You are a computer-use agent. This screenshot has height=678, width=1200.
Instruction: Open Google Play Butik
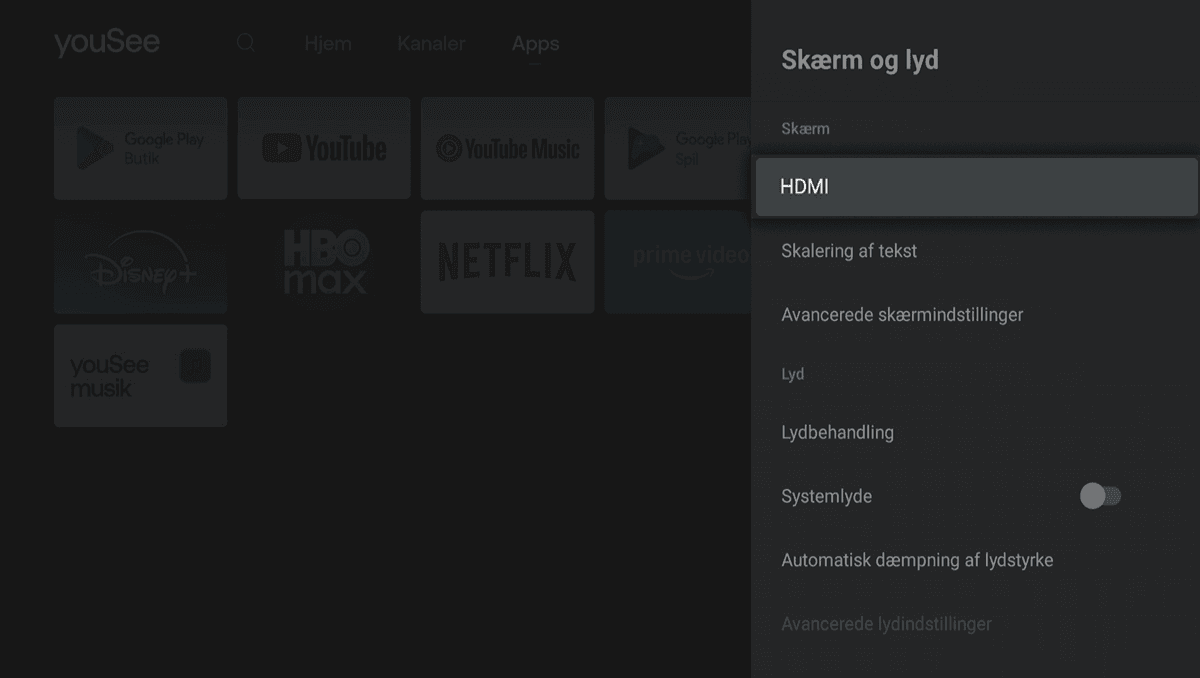[140, 148]
